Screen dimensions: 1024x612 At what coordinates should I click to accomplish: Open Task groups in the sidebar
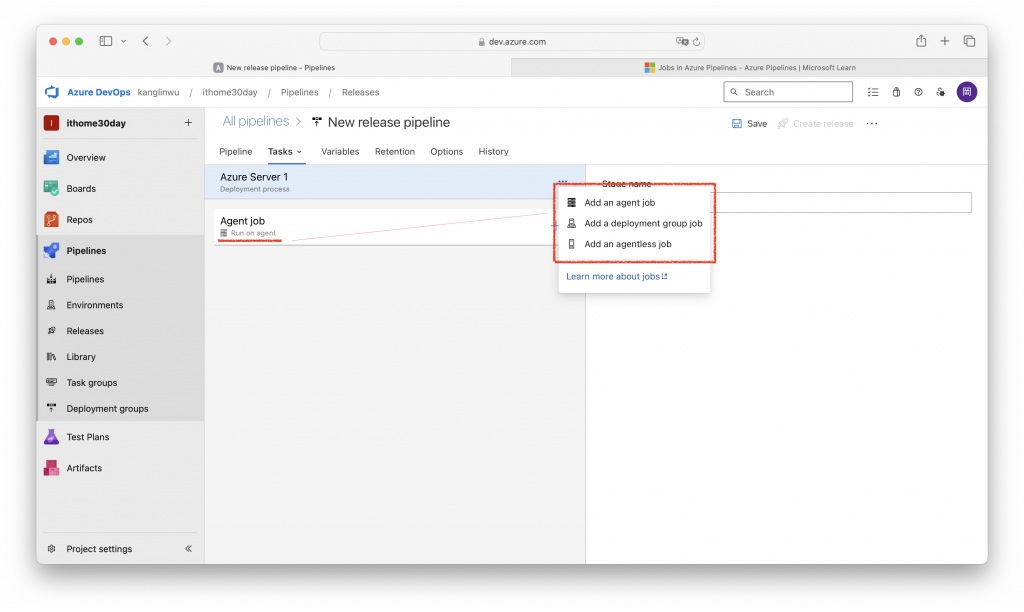tap(91, 383)
